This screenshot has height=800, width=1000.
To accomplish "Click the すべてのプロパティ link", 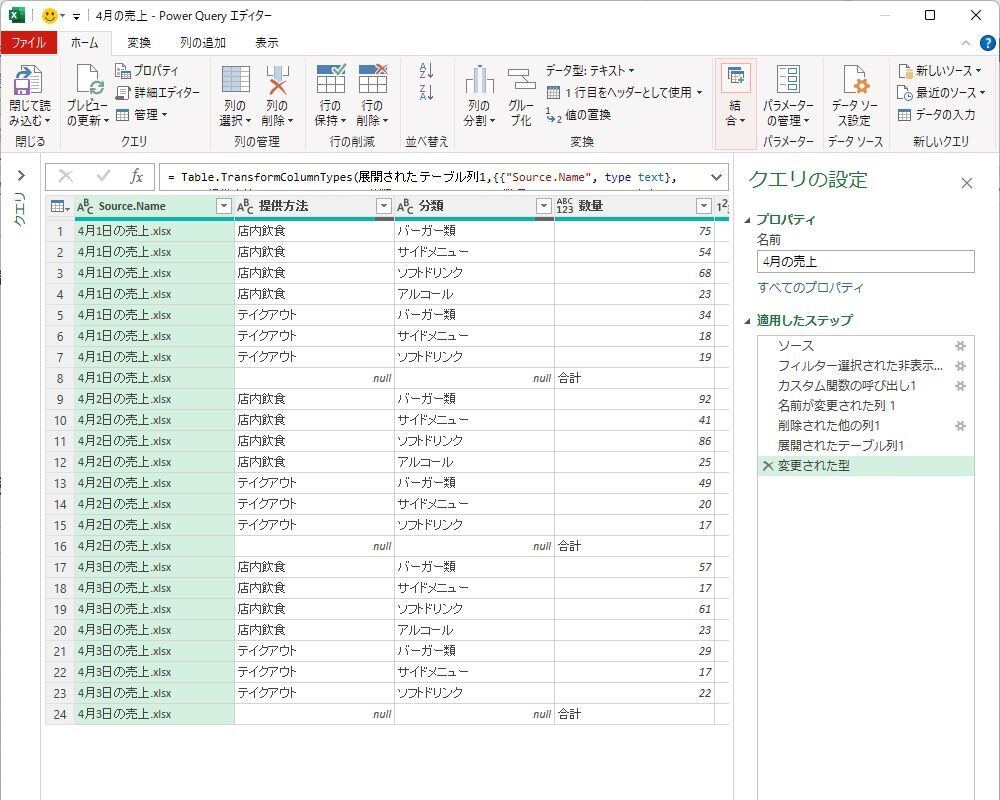I will click(810, 288).
